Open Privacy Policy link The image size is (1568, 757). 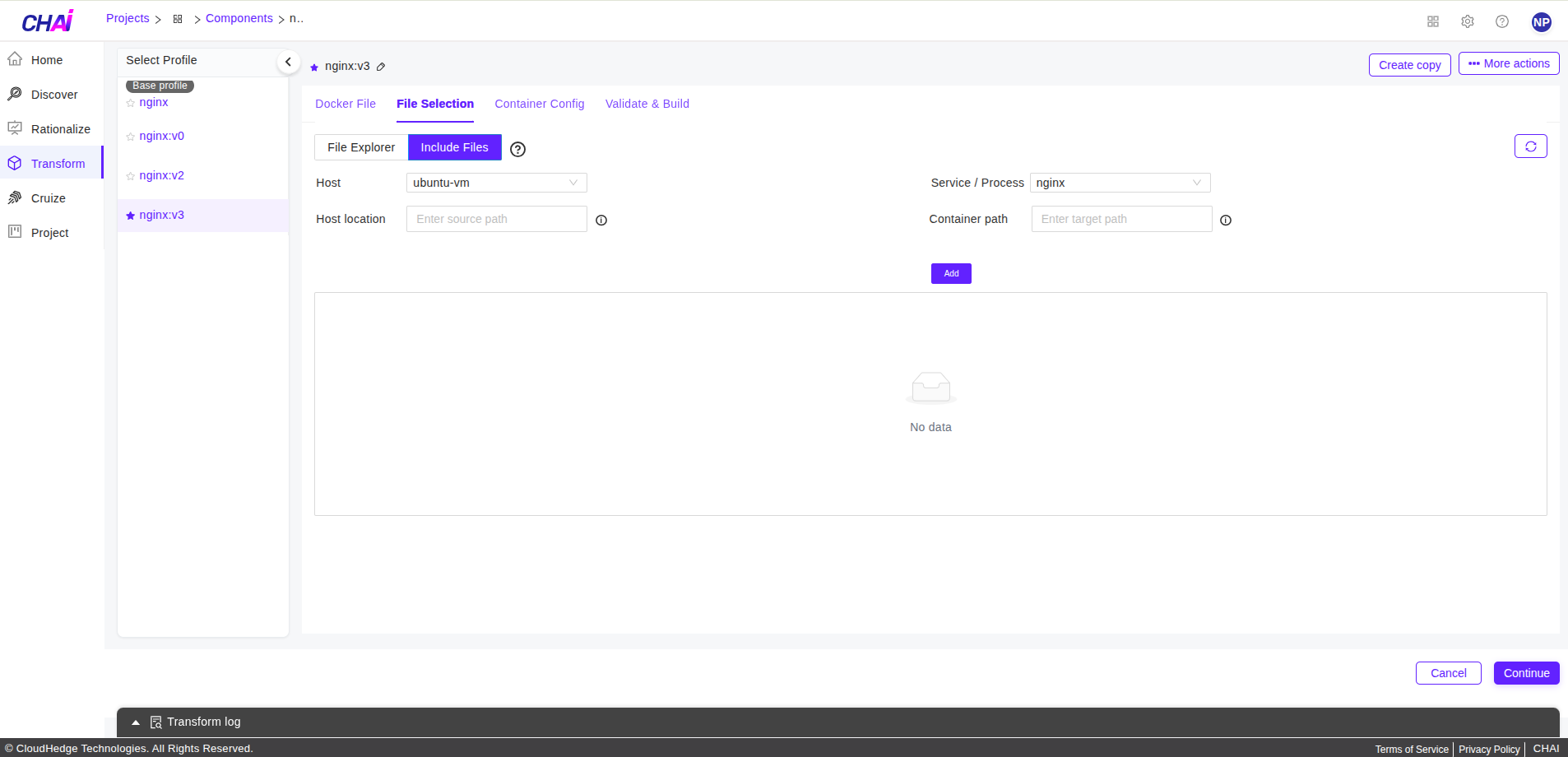pyautogui.click(x=1489, y=749)
